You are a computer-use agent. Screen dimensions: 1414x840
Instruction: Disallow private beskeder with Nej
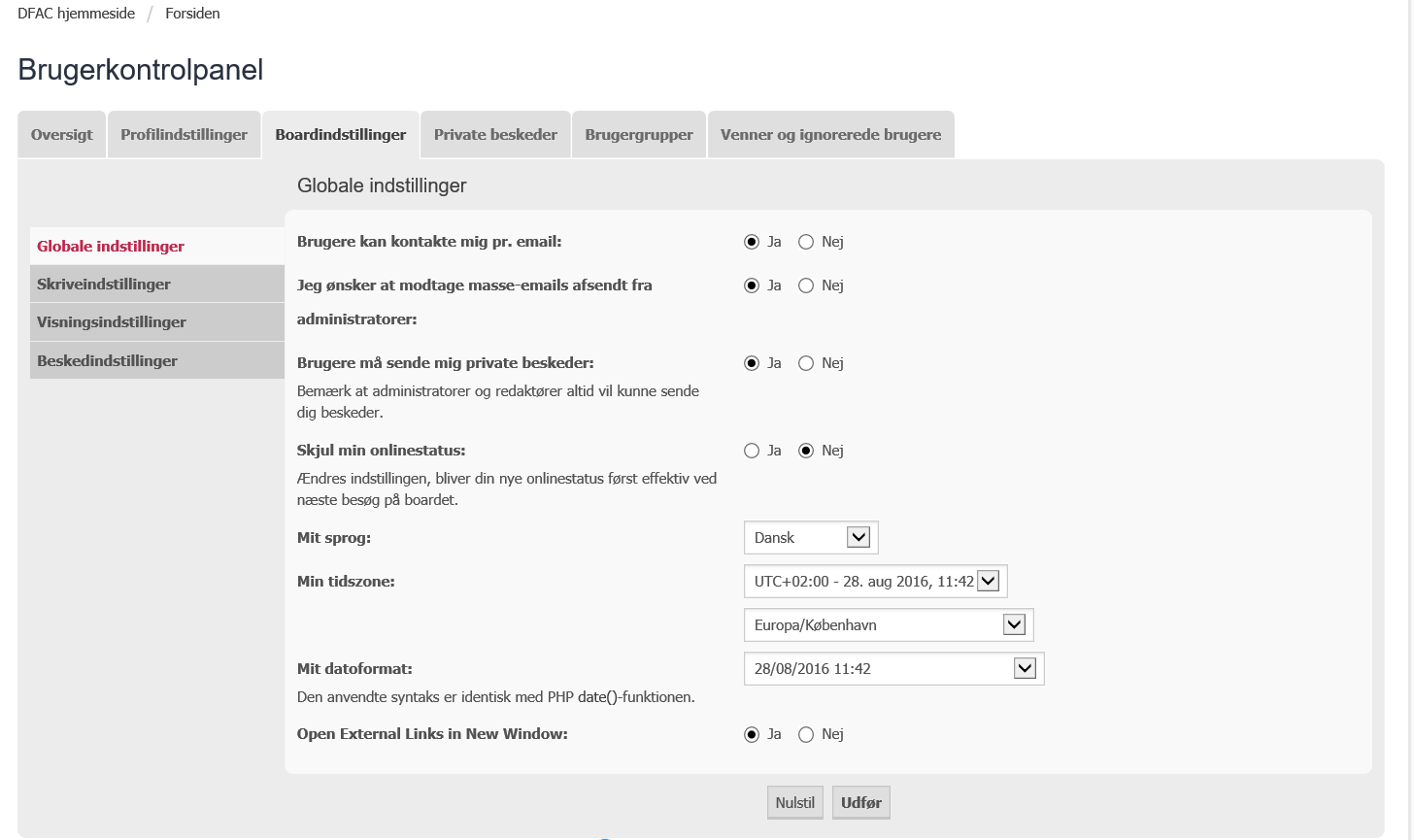[x=806, y=363]
